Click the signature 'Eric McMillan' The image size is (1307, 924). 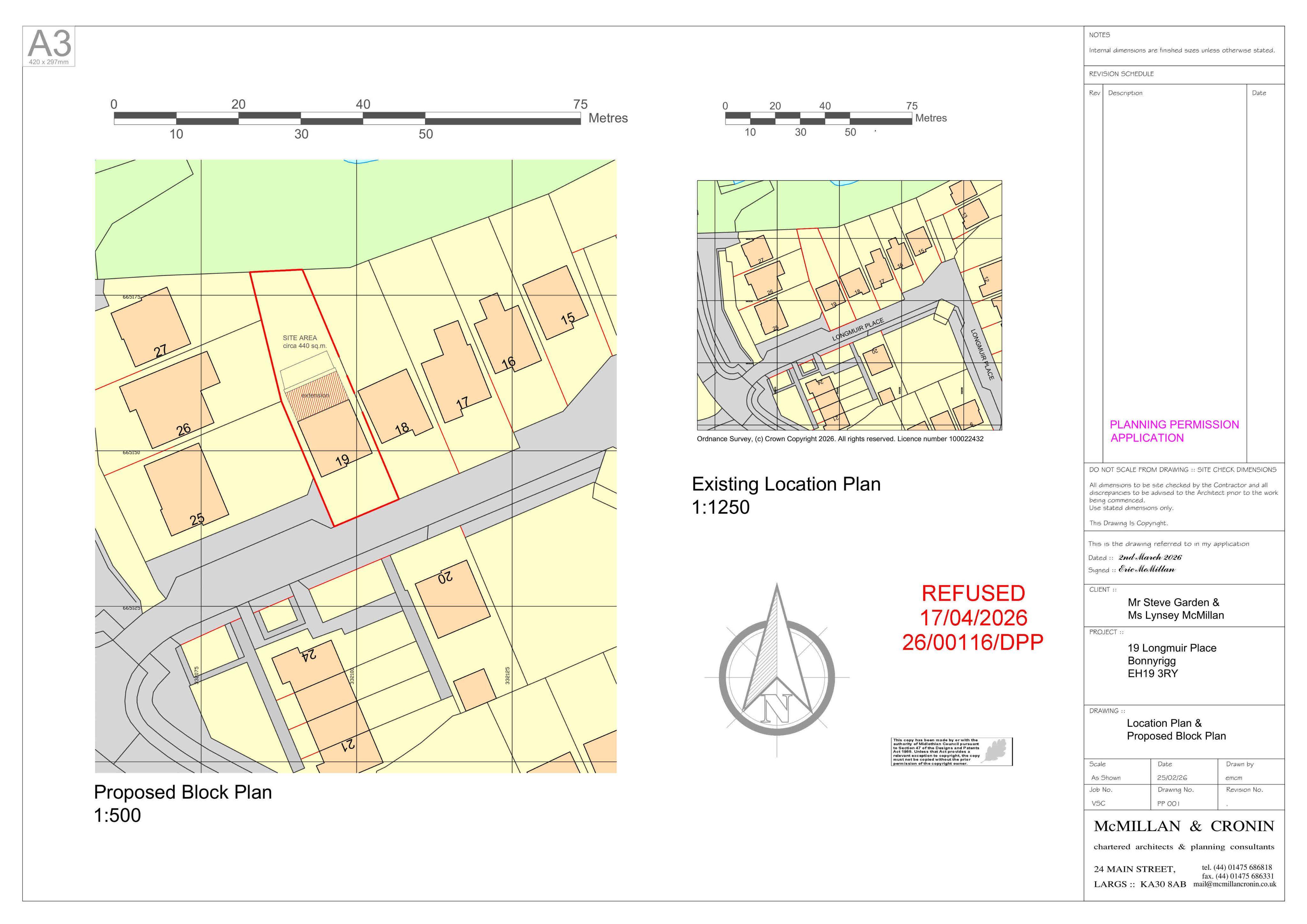point(1146,569)
